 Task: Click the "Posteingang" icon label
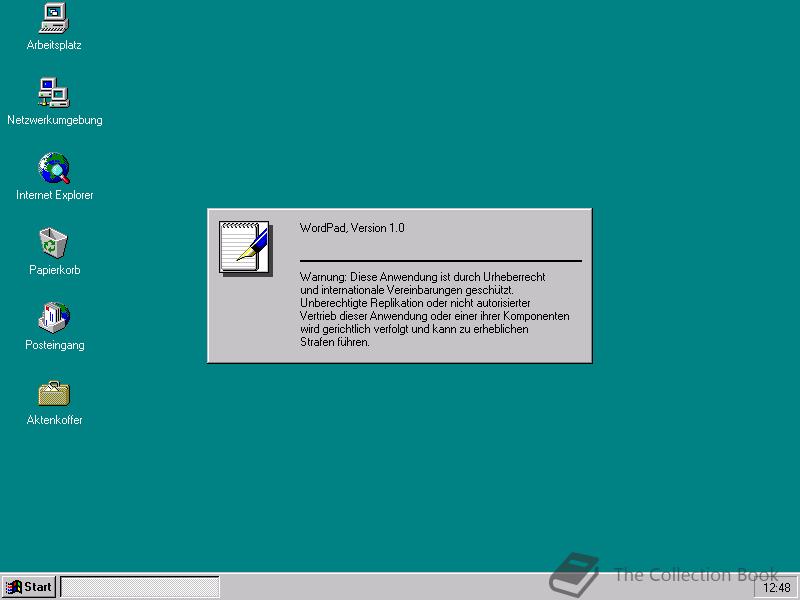pos(55,345)
